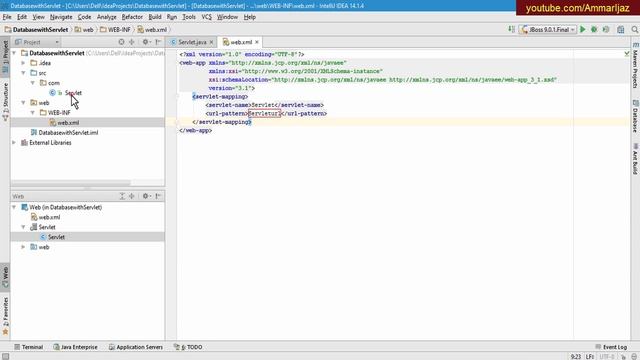Collapse the com package
The image size is (640, 360).
click(x=33, y=83)
